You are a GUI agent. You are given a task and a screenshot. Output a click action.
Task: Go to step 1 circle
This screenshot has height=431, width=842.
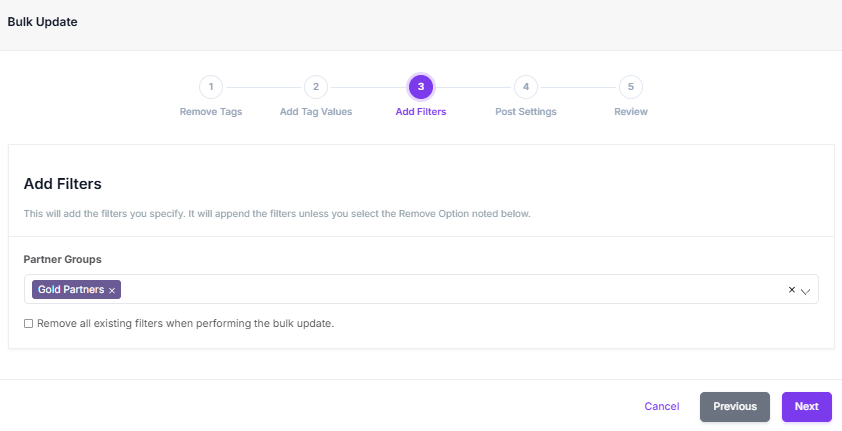click(x=211, y=87)
